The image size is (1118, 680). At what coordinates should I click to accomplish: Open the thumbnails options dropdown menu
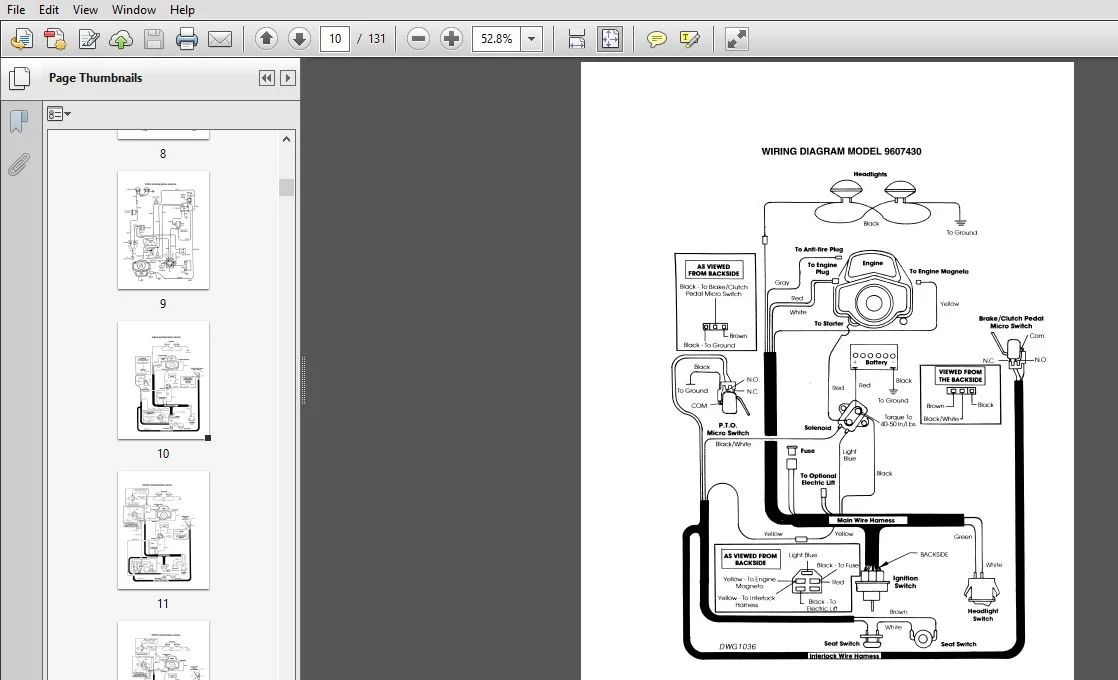click(x=58, y=114)
